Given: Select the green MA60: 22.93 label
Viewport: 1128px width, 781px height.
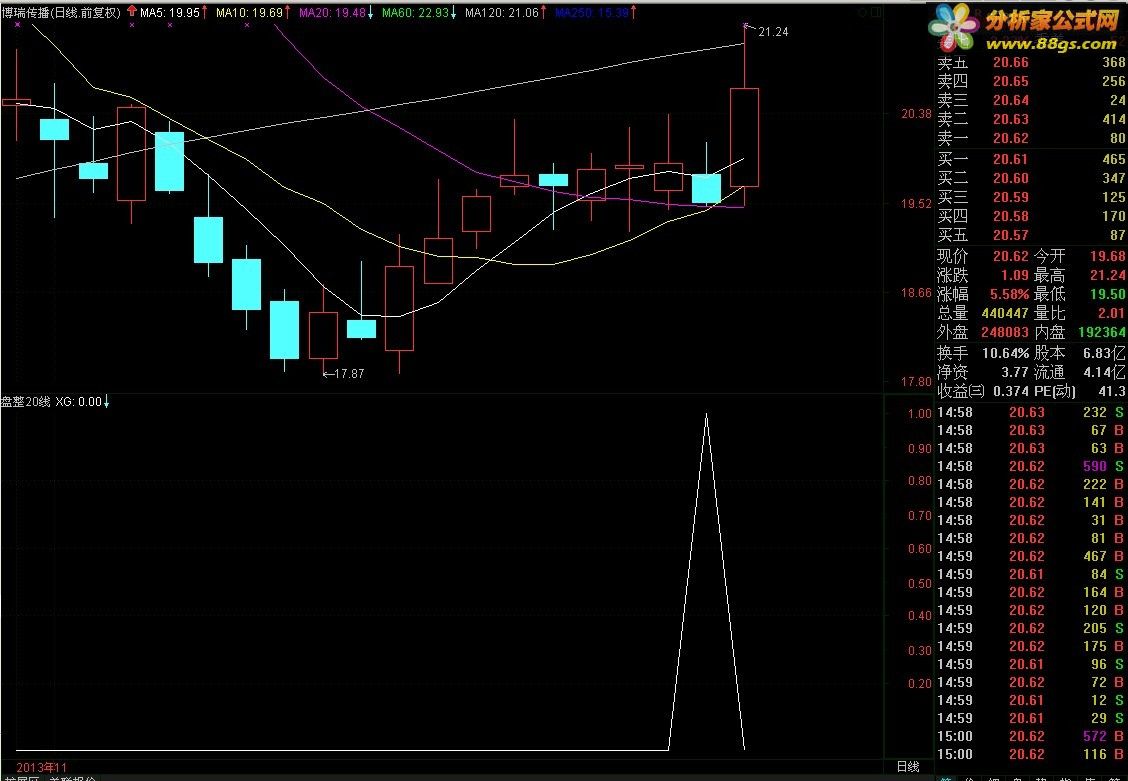Looking at the screenshot, I should point(415,12).
